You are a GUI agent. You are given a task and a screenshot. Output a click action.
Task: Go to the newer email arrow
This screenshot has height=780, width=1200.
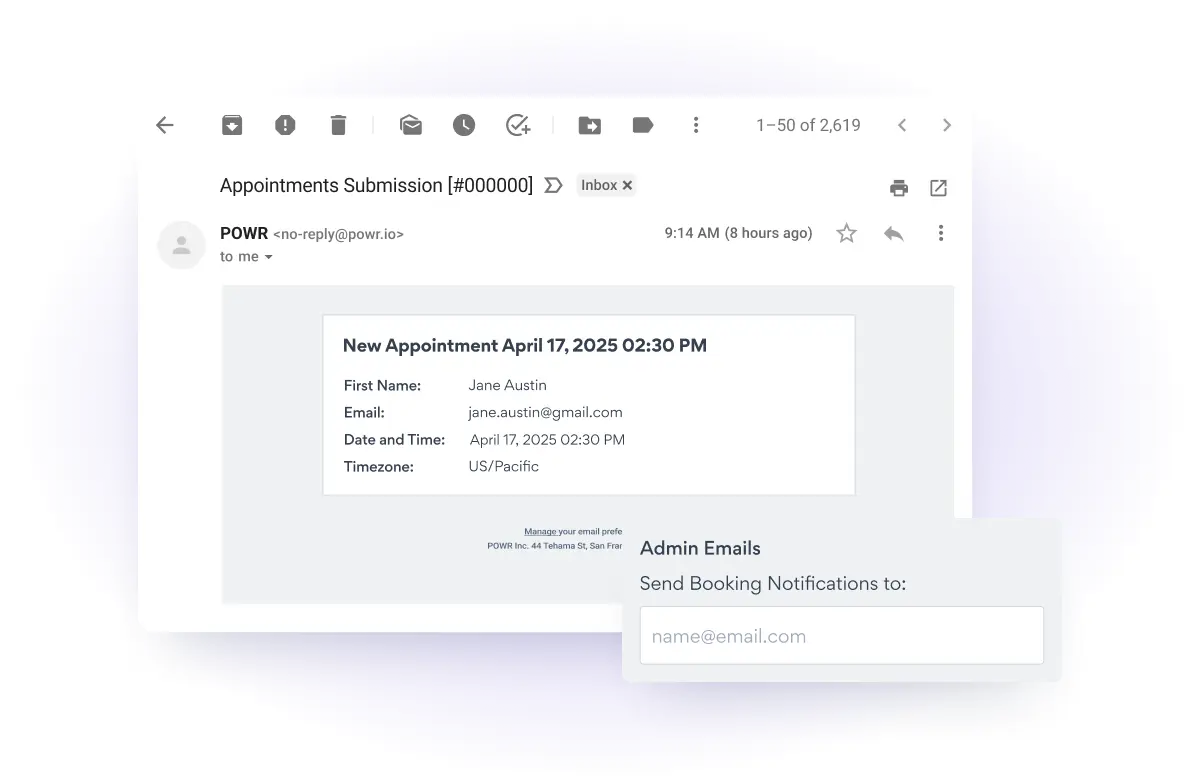click(x=902, y=125)
